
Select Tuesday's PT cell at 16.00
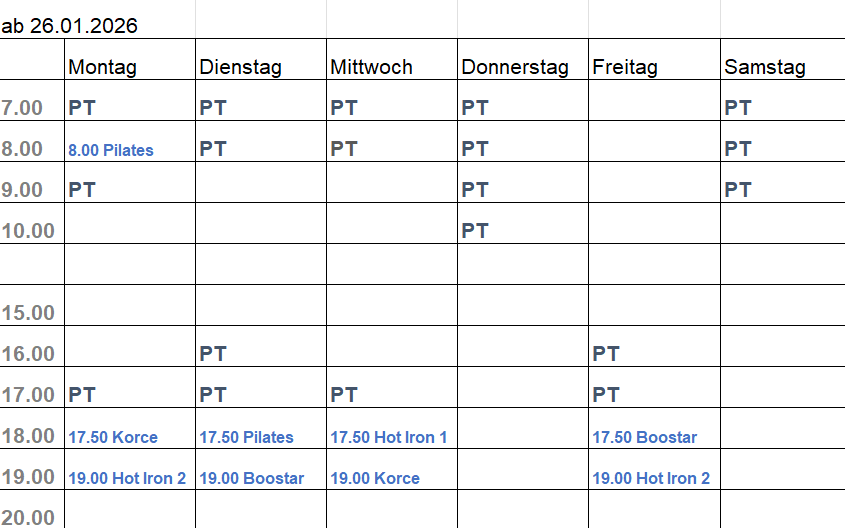(213, 354)
